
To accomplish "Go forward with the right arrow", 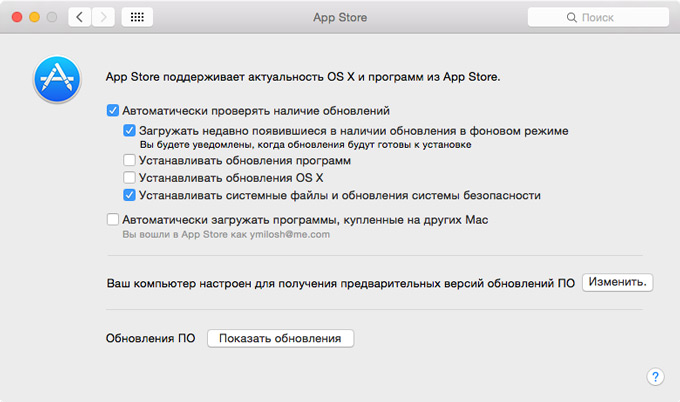I will tap(101, 17).
